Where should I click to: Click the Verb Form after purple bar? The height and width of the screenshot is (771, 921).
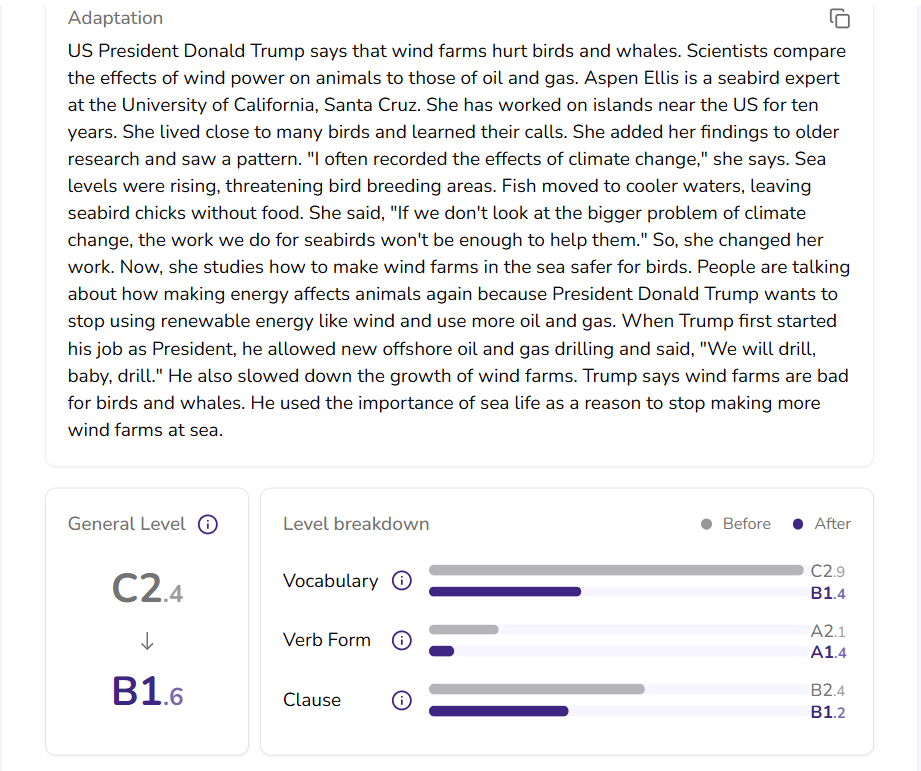tap(442, 651)
